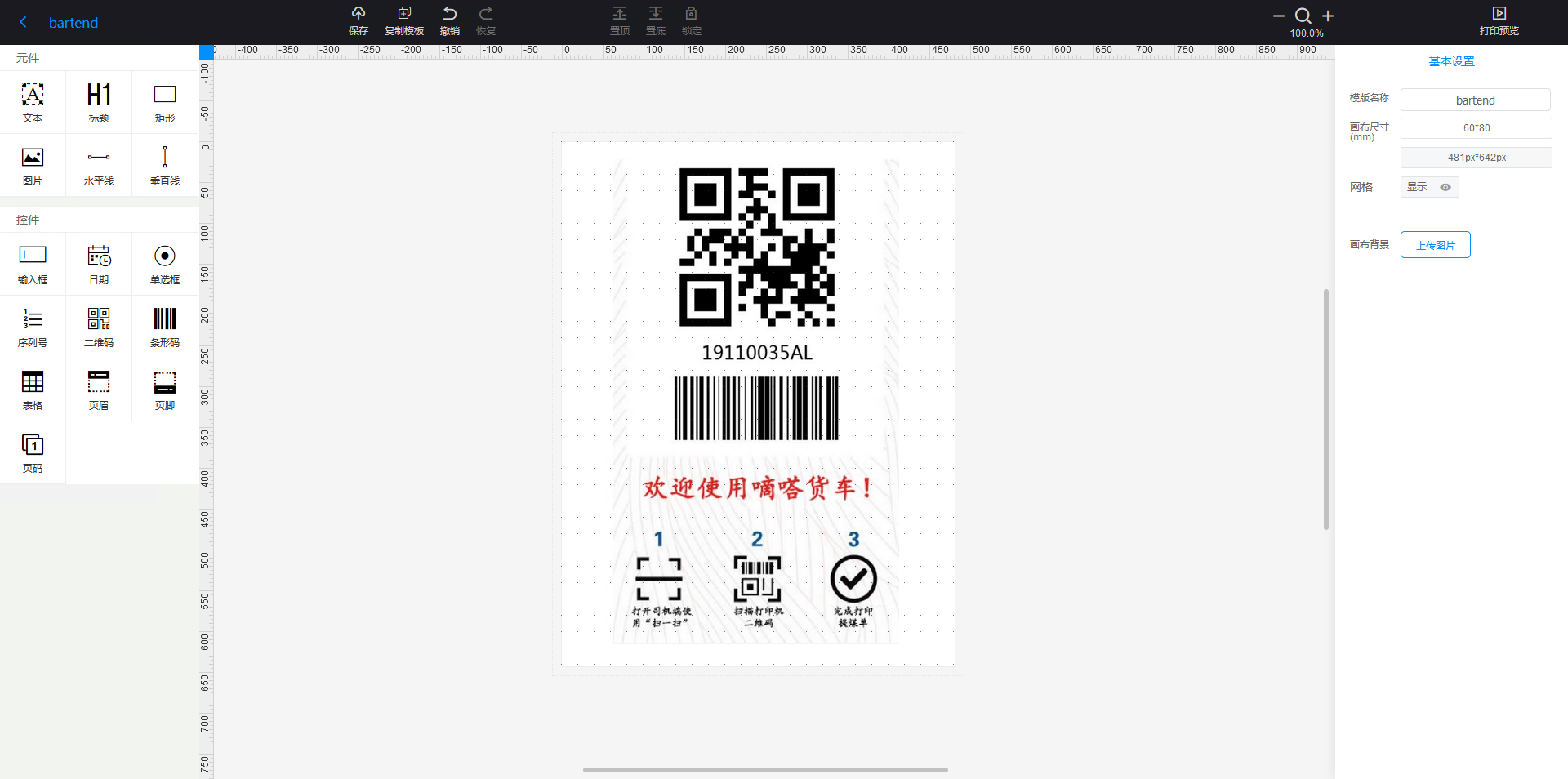Viewport: 1568px width, 779px height.
Task: Select the 19110035AL text on canvas
Action: tap(757, 353)
